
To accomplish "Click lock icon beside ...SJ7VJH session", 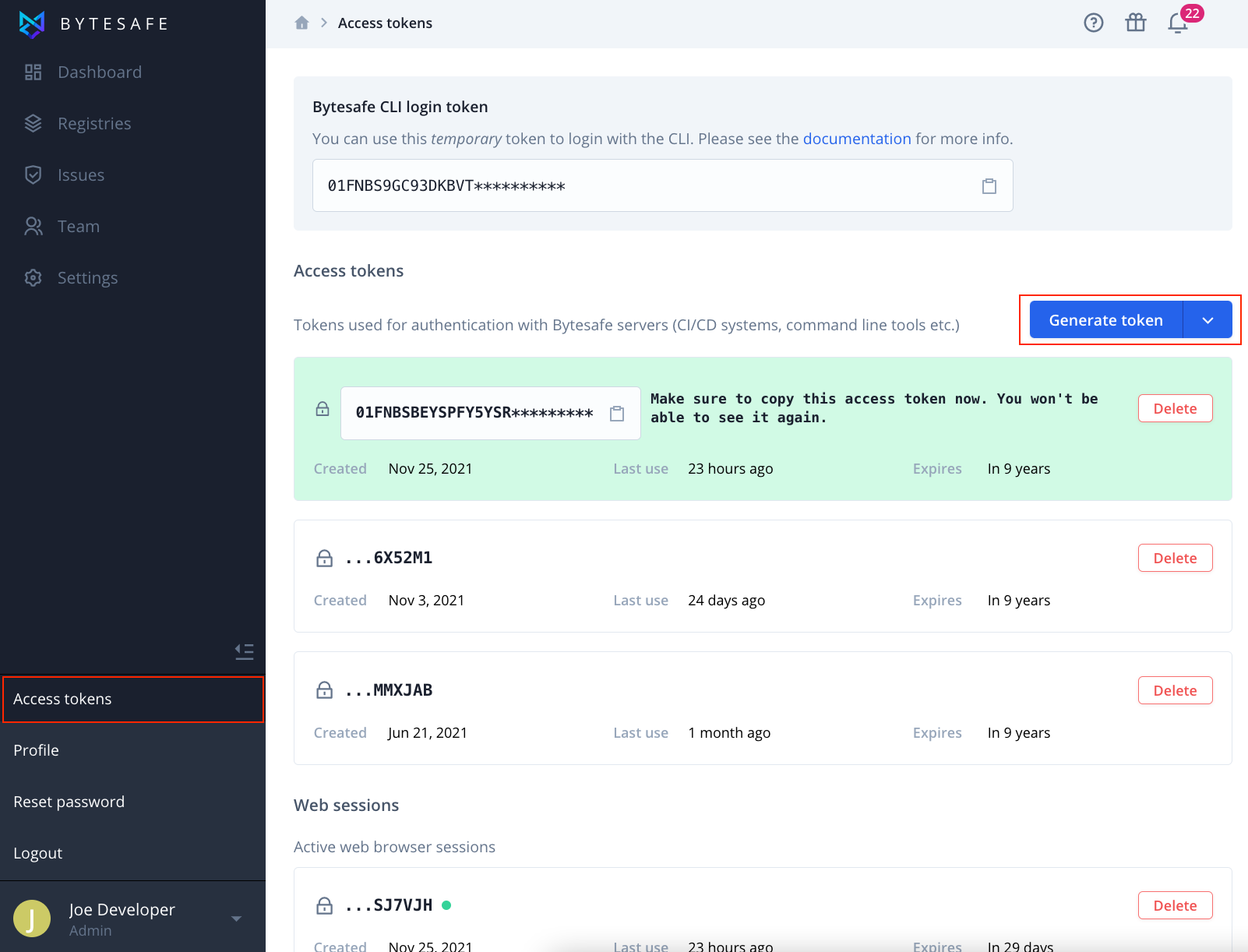I will pos(324,905).
